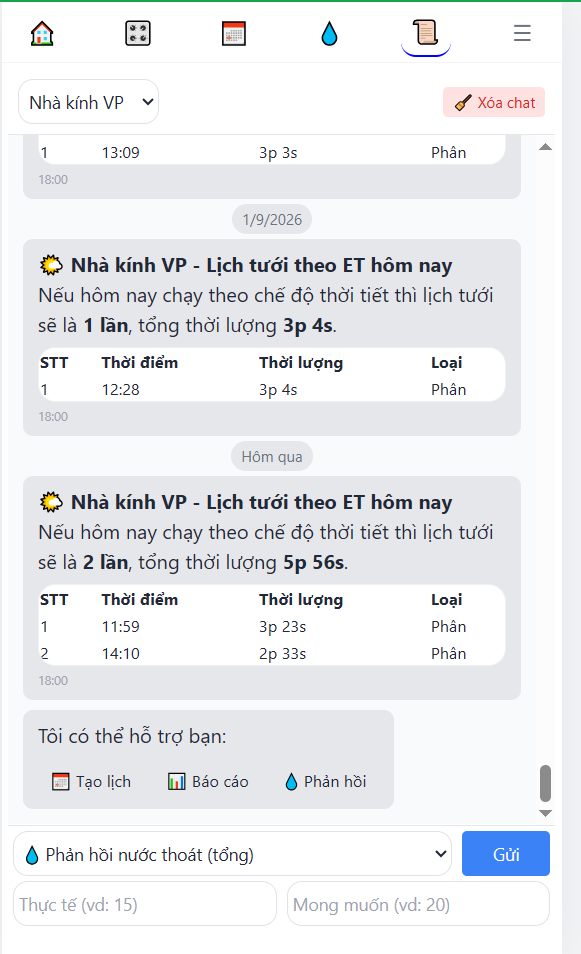
Task: Open the home icon in top navigation
Action: tap(42, 33)
